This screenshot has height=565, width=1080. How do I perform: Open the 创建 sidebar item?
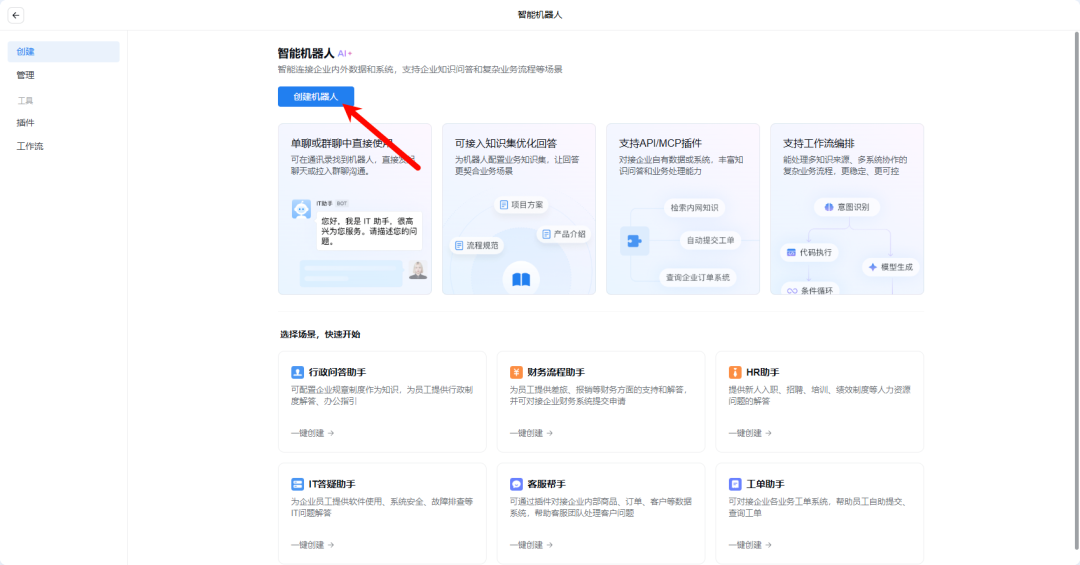pos(63,52)
